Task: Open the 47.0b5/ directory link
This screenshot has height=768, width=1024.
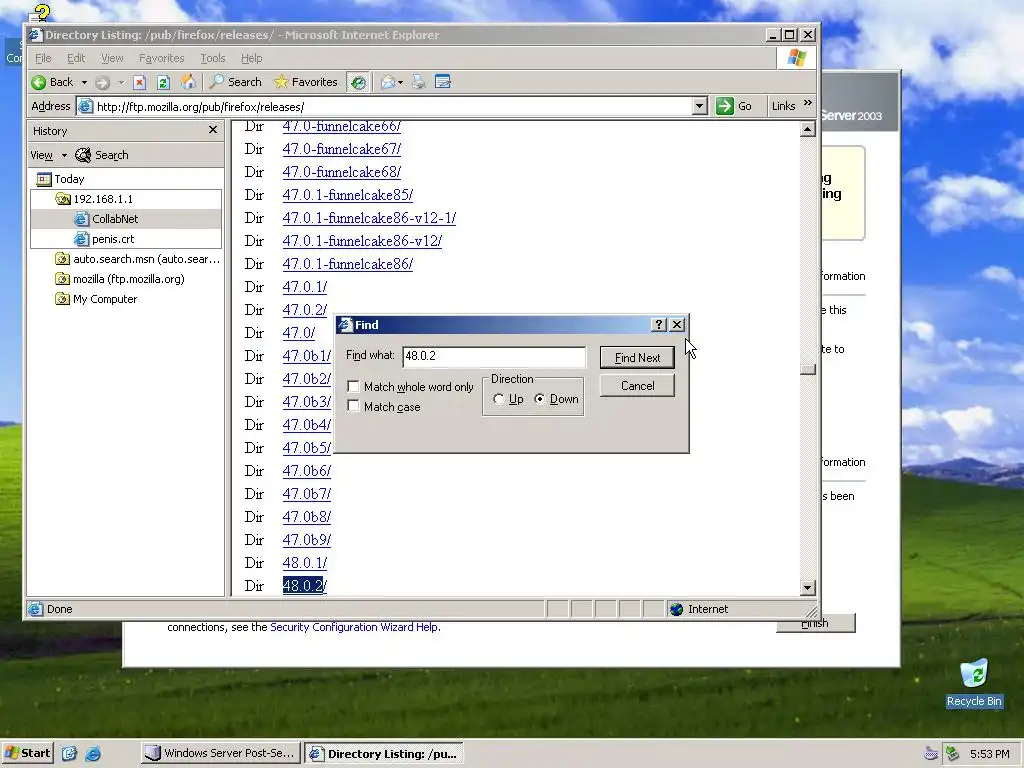Action: 307,448
